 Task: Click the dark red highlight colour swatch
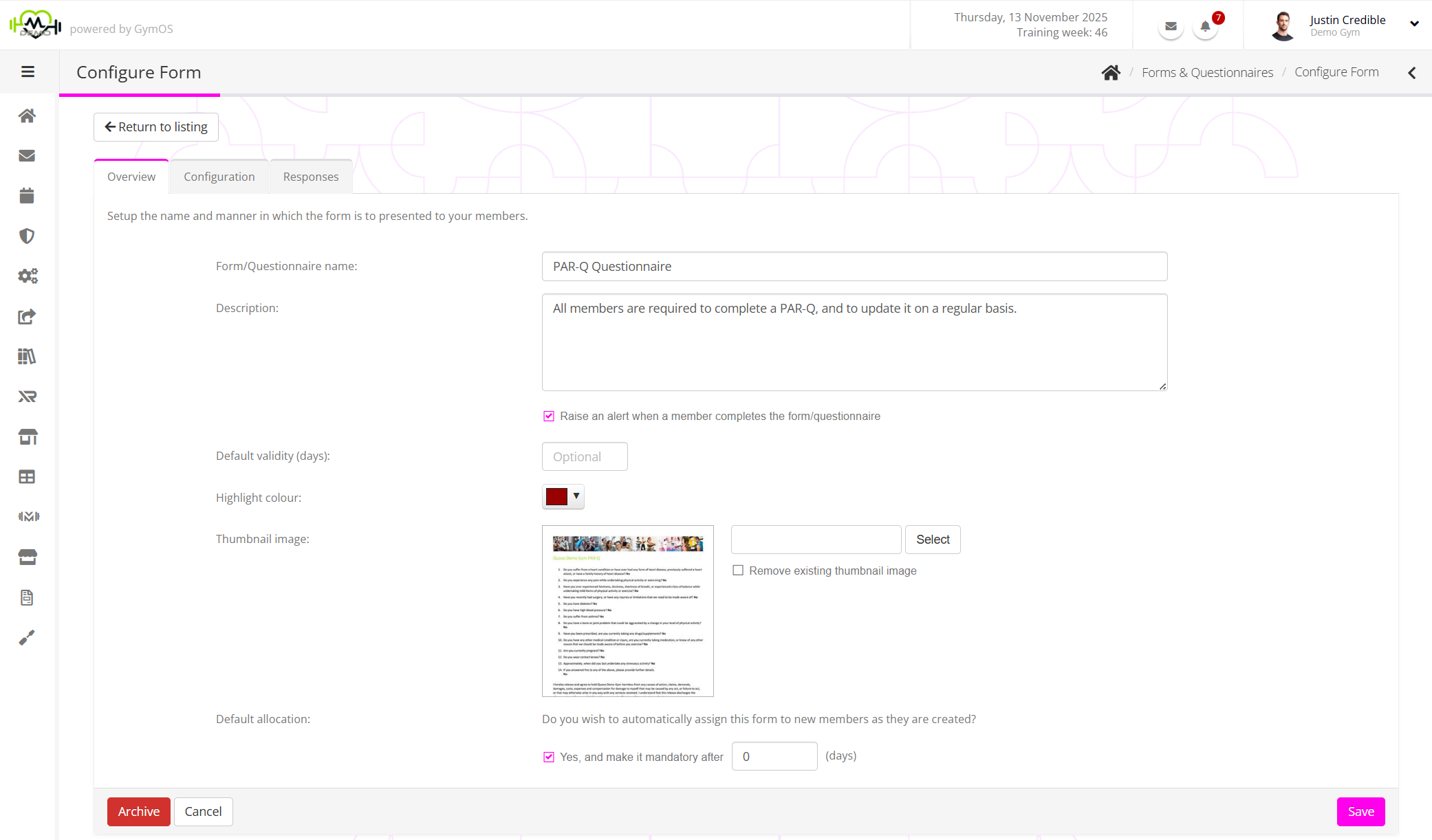click(556, 496)
